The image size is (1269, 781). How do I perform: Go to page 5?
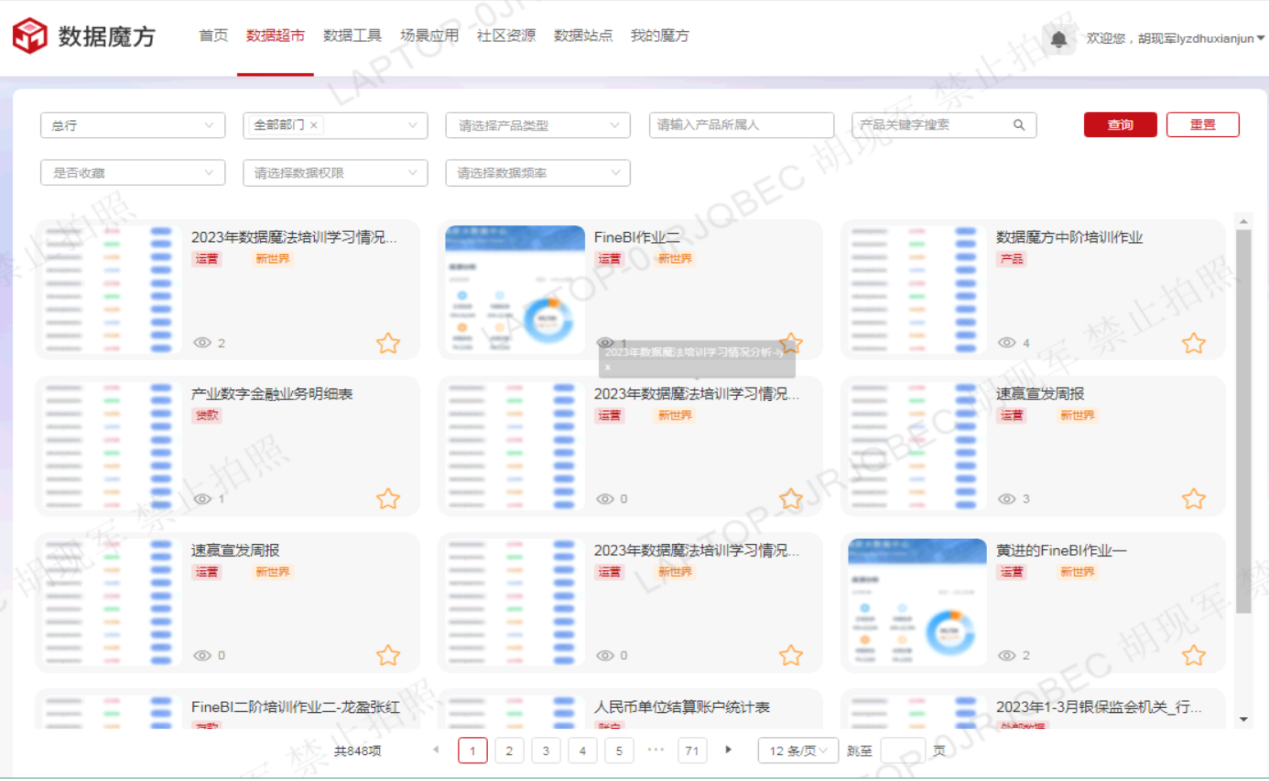(x=619, y=750)
